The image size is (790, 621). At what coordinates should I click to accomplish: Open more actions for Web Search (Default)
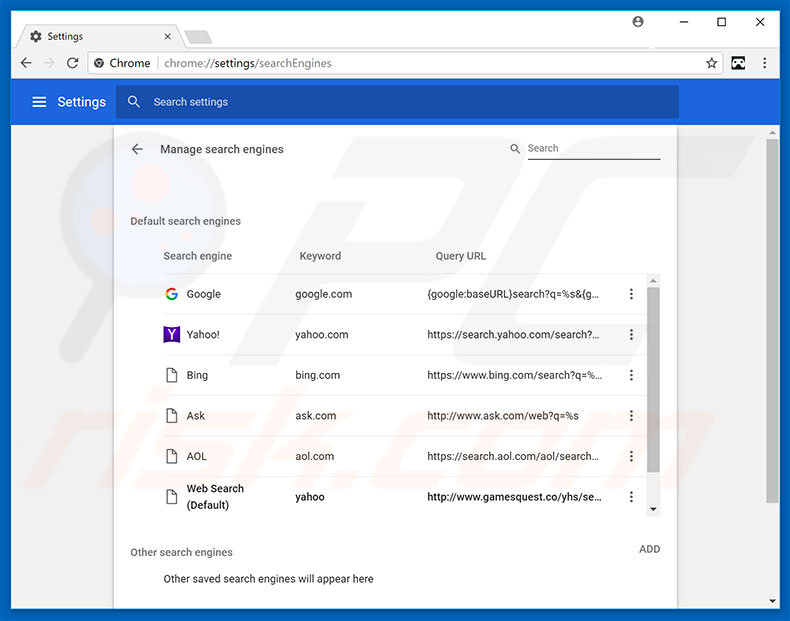point(631,497)
